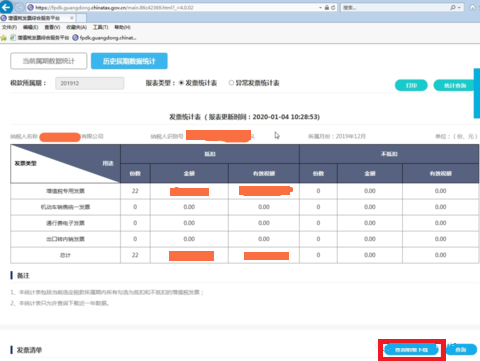Viewport: 480px width, 361px height.
Task: Close the 增值税发票综合服务平台 tab
Action: pyautogui.click(x=72, y=18)
